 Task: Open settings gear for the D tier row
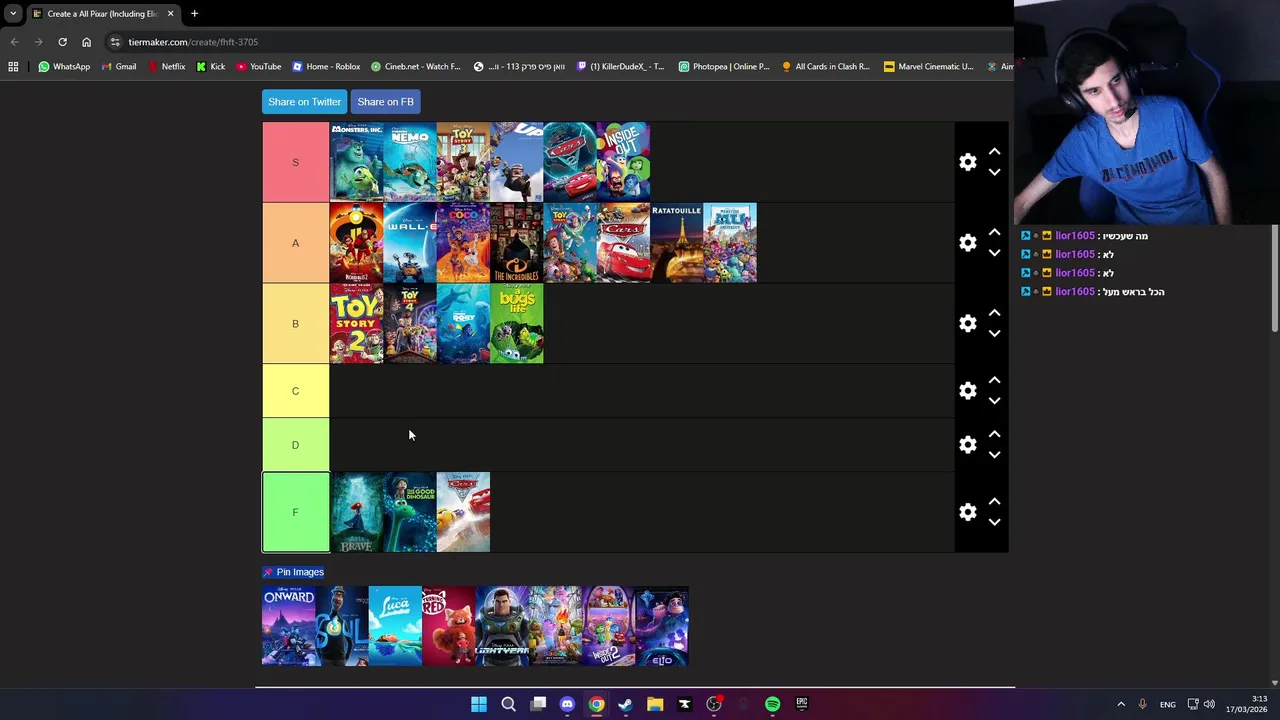(x=967, y=445)
